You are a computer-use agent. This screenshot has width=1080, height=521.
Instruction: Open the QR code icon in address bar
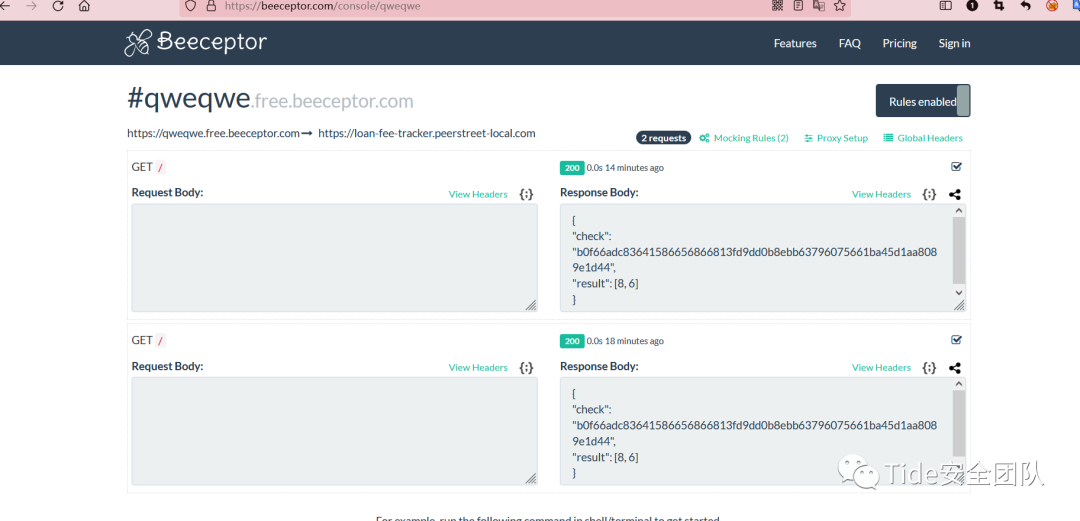pyautogui.click(x=778, y=6)
